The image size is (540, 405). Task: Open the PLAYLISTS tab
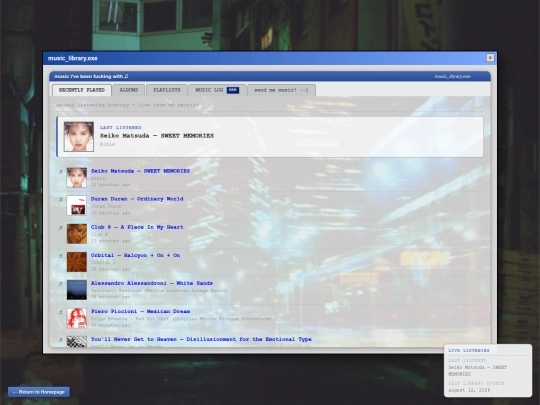click(x=167, y=90)
